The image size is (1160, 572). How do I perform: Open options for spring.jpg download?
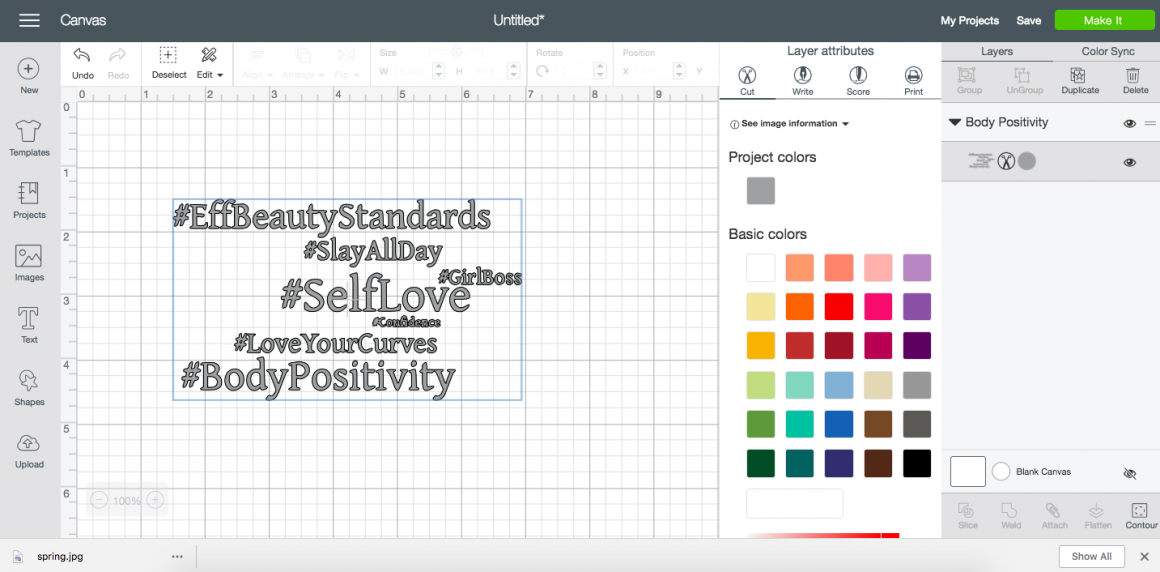point(177,556)
